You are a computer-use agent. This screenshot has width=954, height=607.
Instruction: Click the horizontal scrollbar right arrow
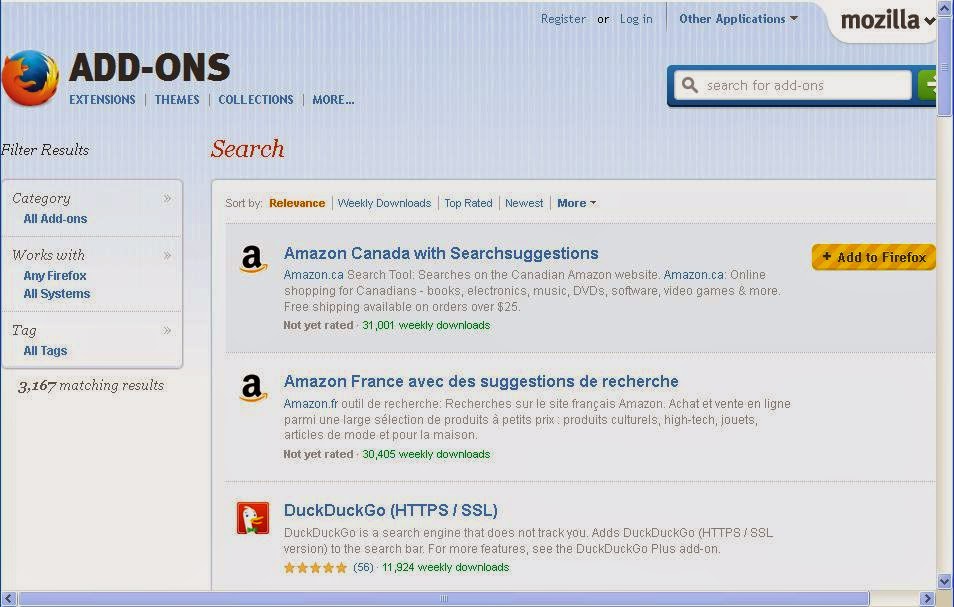pyautogui.click(x=927, y=598)
